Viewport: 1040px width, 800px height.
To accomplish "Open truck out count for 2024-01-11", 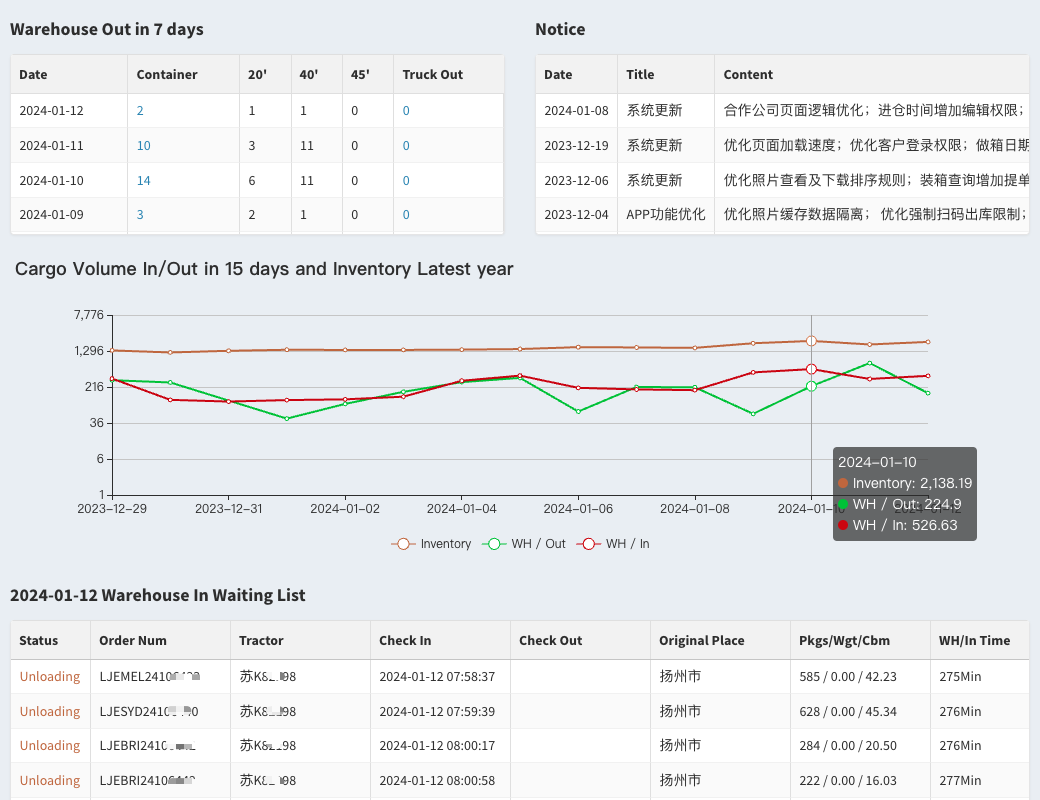I will (406, 145).
